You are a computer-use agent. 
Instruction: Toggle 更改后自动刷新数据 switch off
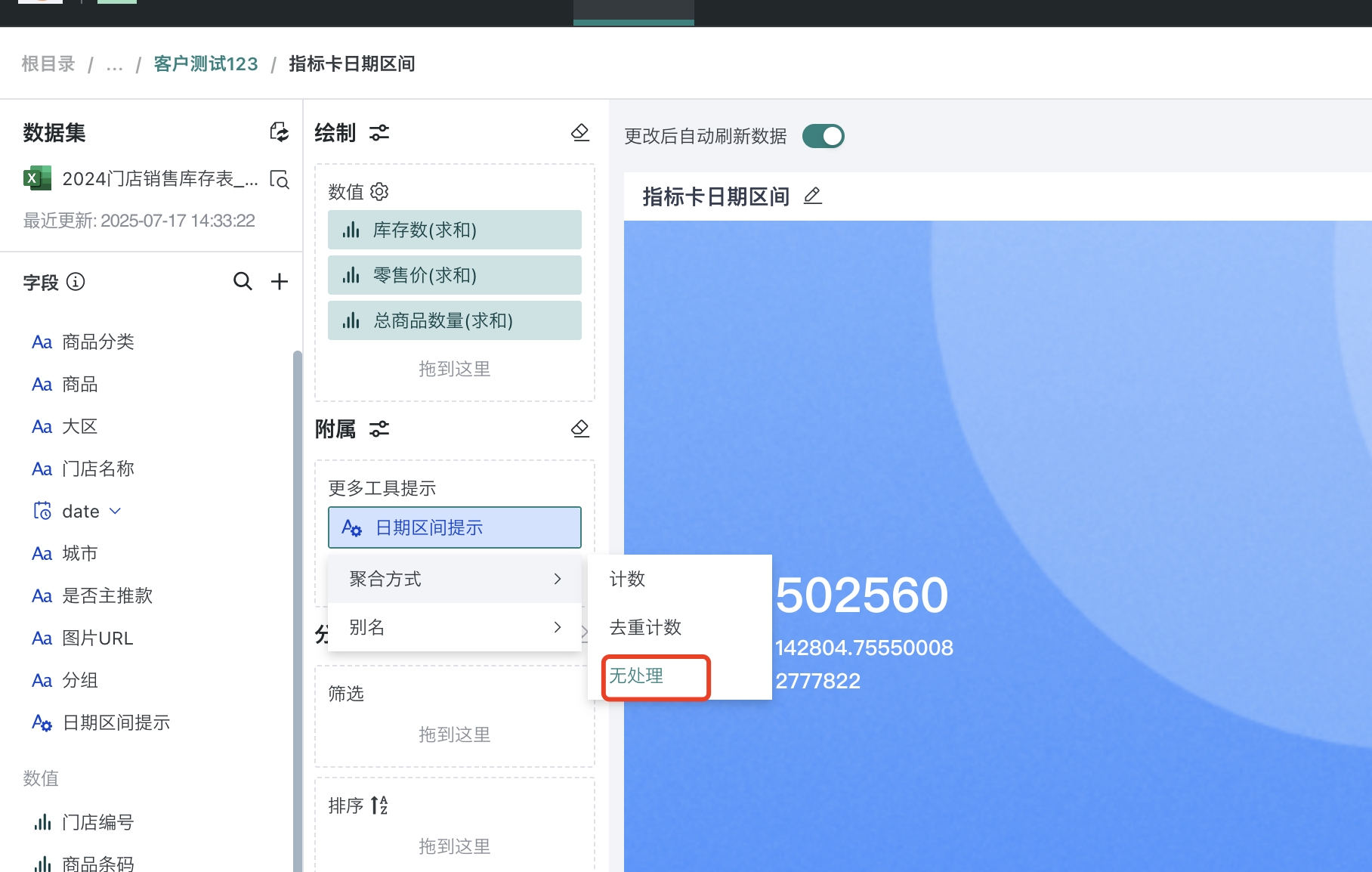[x=824, y=136]
